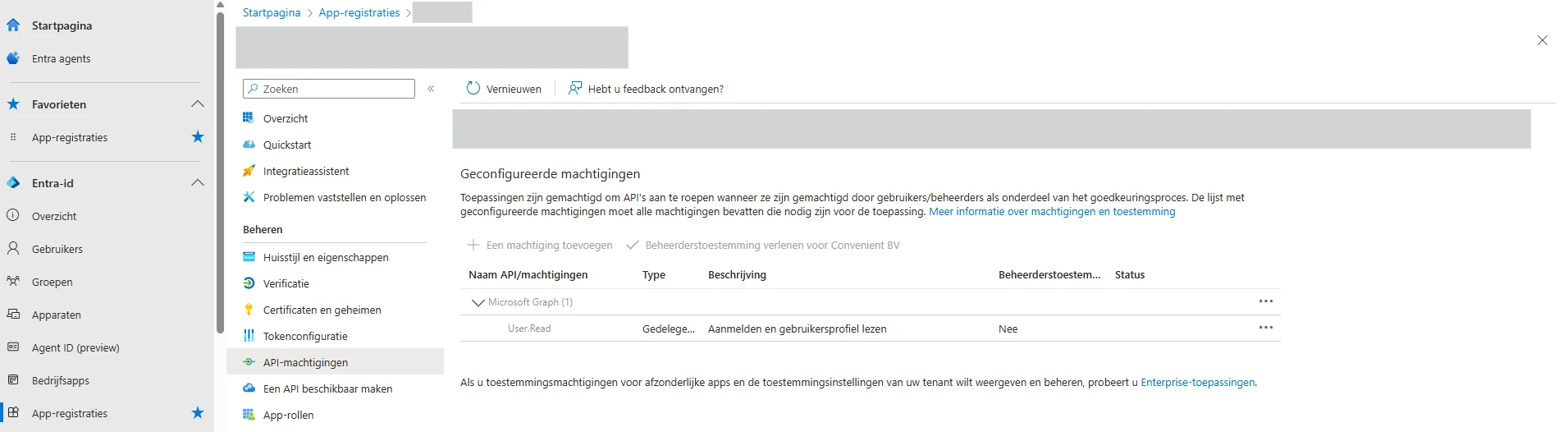Viewport: 1568px width, 432px height.
Task: Click Aanmelden en gebruikersprofiel lezen description
Action: tap(798, 329)
